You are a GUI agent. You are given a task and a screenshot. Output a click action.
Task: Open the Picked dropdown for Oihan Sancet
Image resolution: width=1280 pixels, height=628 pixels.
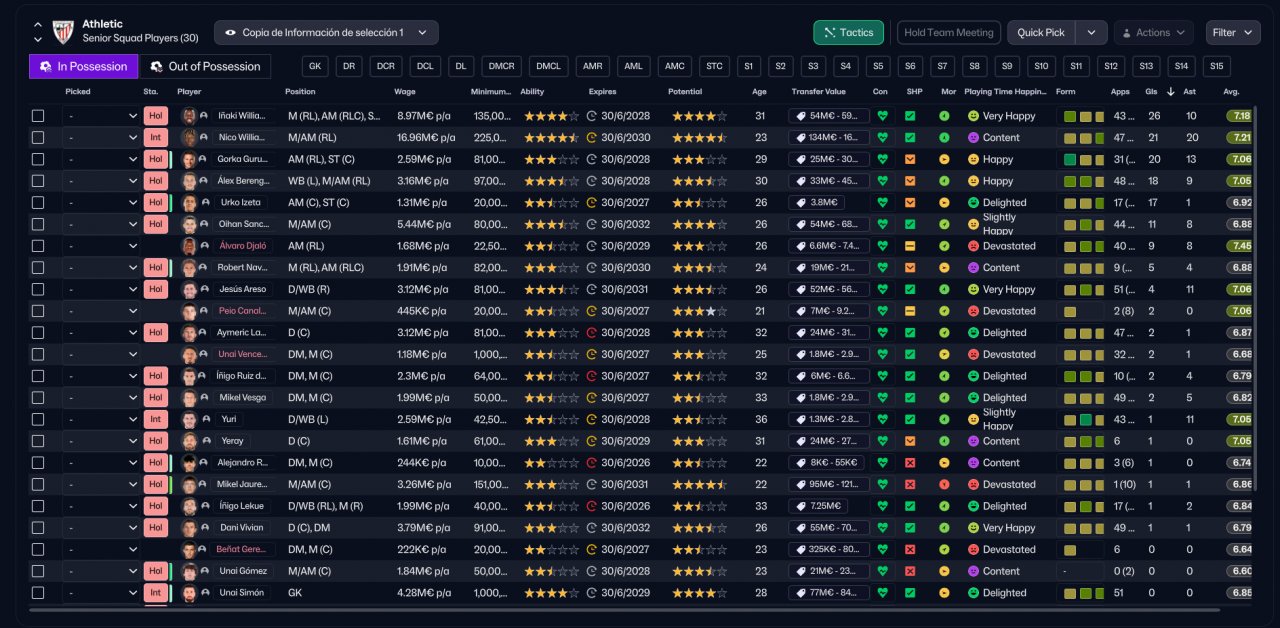[101, 225]
